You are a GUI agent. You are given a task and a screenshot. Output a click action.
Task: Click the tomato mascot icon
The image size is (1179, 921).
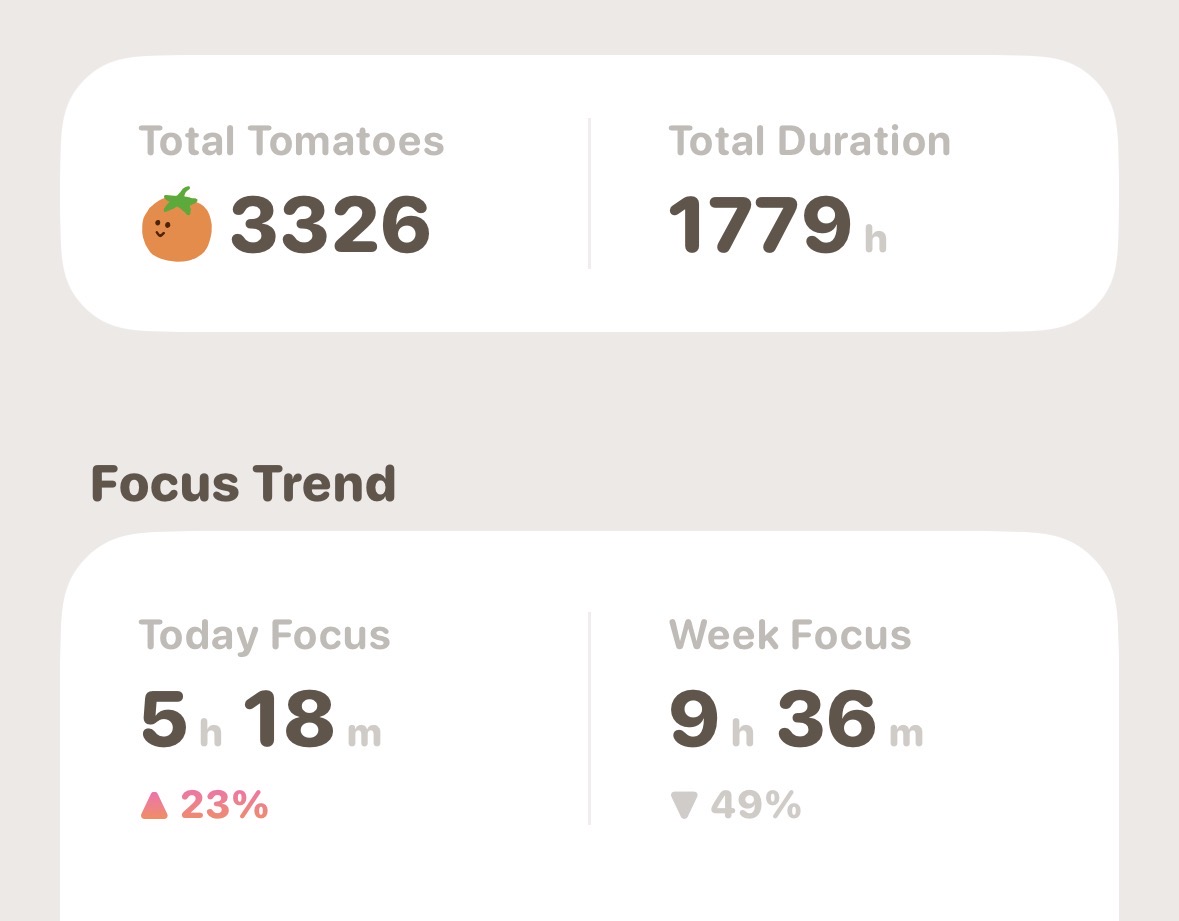(x=177, y=224)
